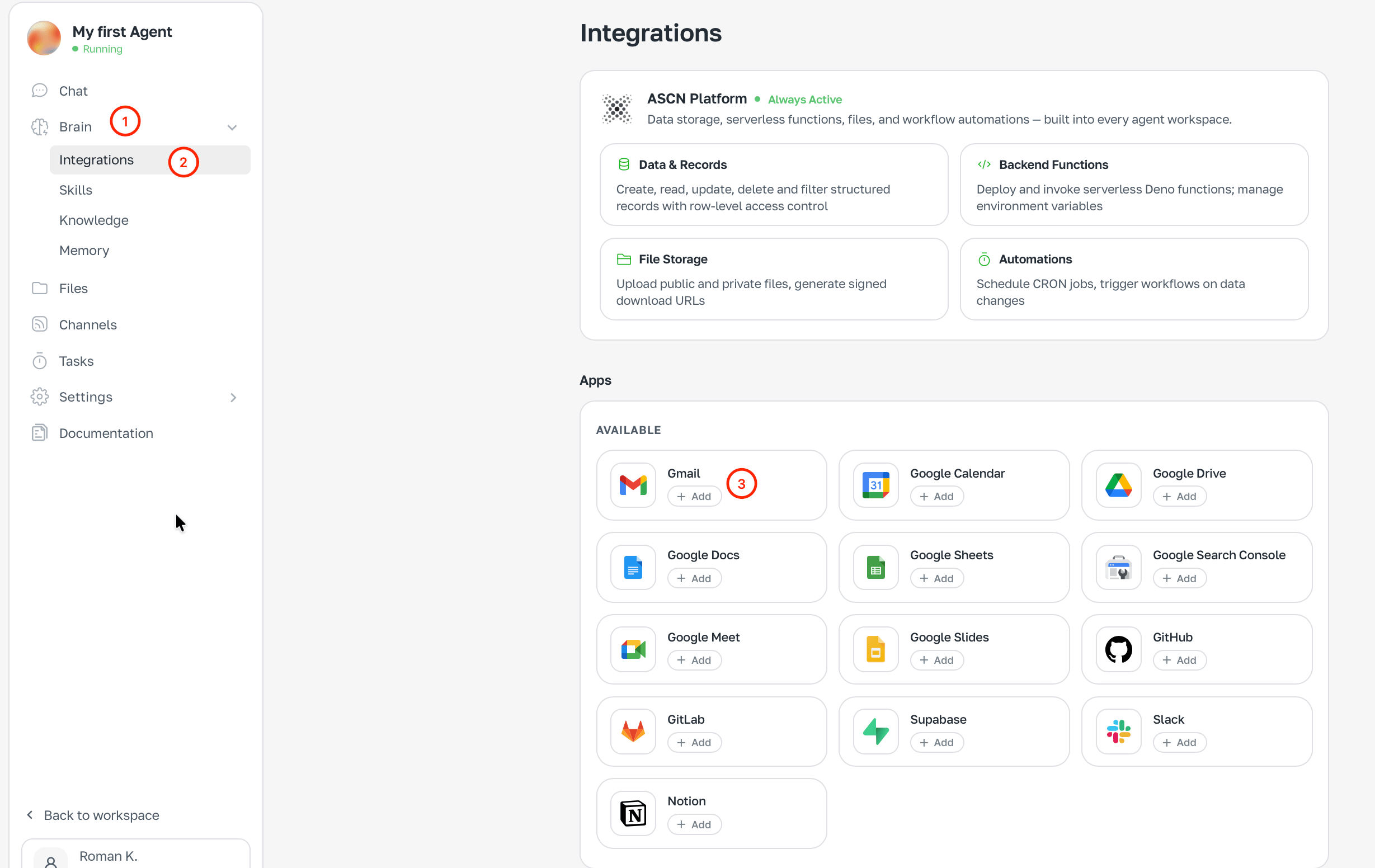Click the Backend Functions code icon

coord(984,164)
